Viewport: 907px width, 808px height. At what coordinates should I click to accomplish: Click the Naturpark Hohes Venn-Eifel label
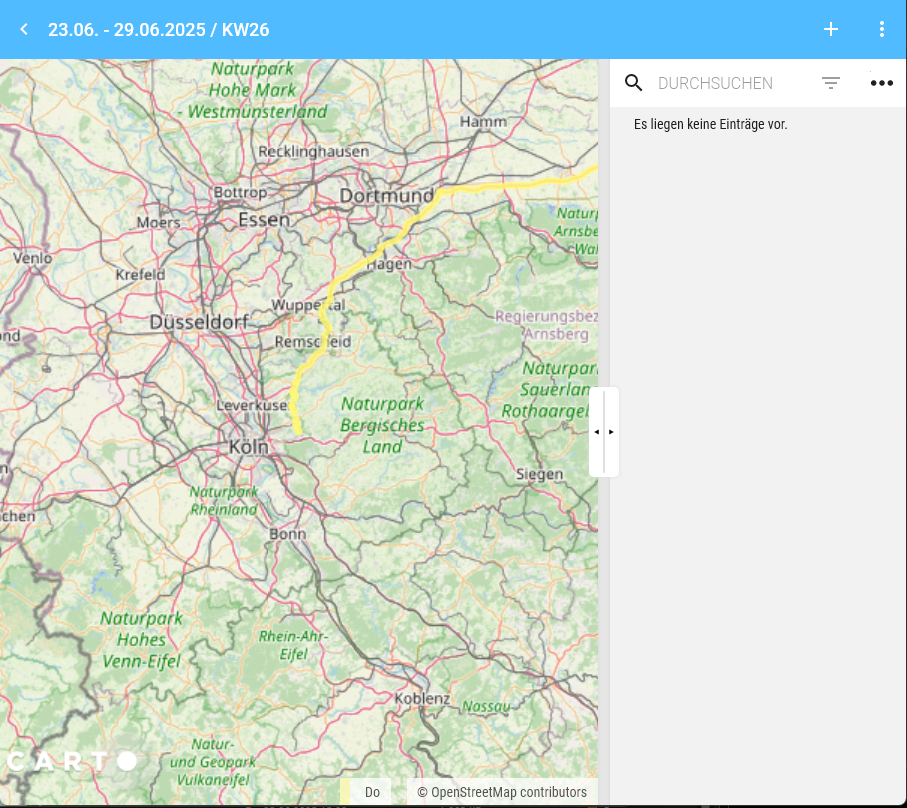pos(142,640)
